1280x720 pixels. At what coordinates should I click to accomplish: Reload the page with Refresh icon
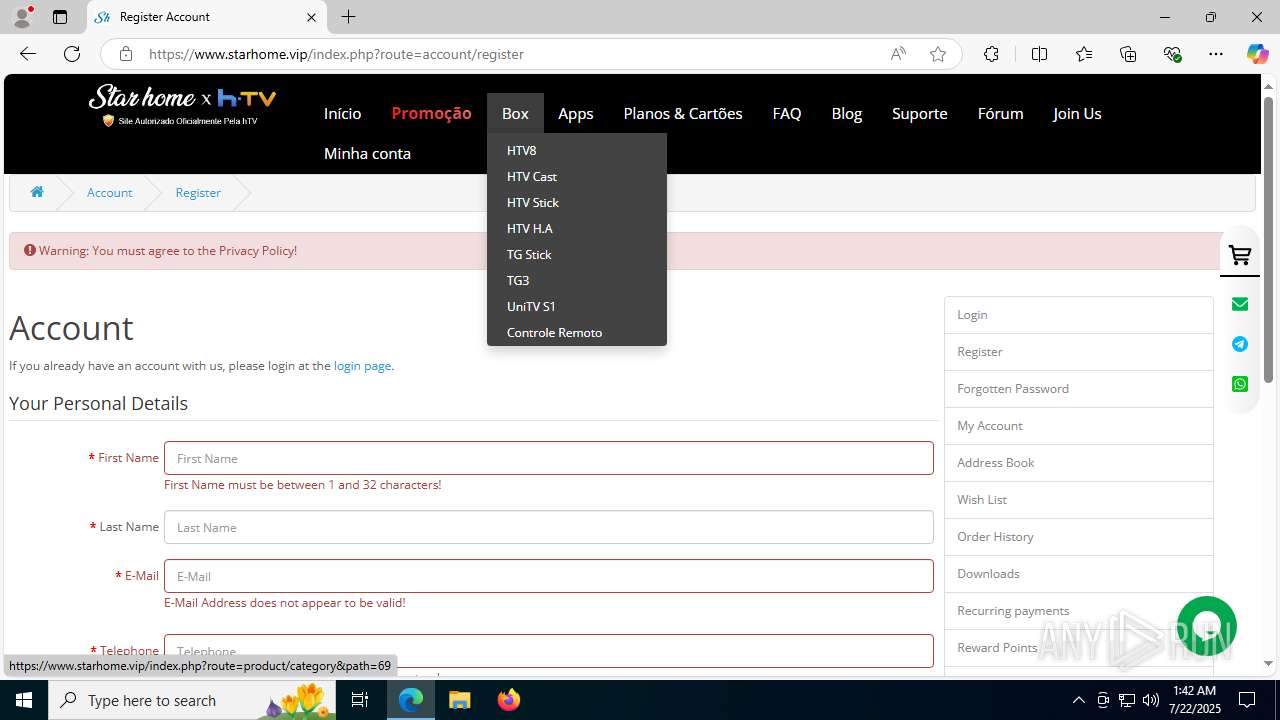click(x=72, y=54)
